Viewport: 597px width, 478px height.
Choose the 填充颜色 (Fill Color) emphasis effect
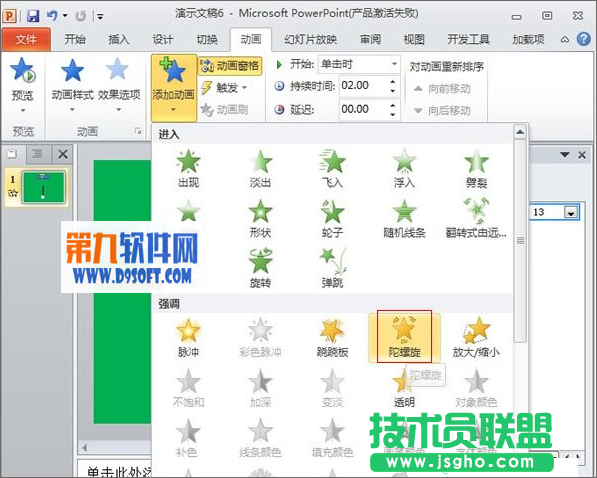click(x=332, y=438)
